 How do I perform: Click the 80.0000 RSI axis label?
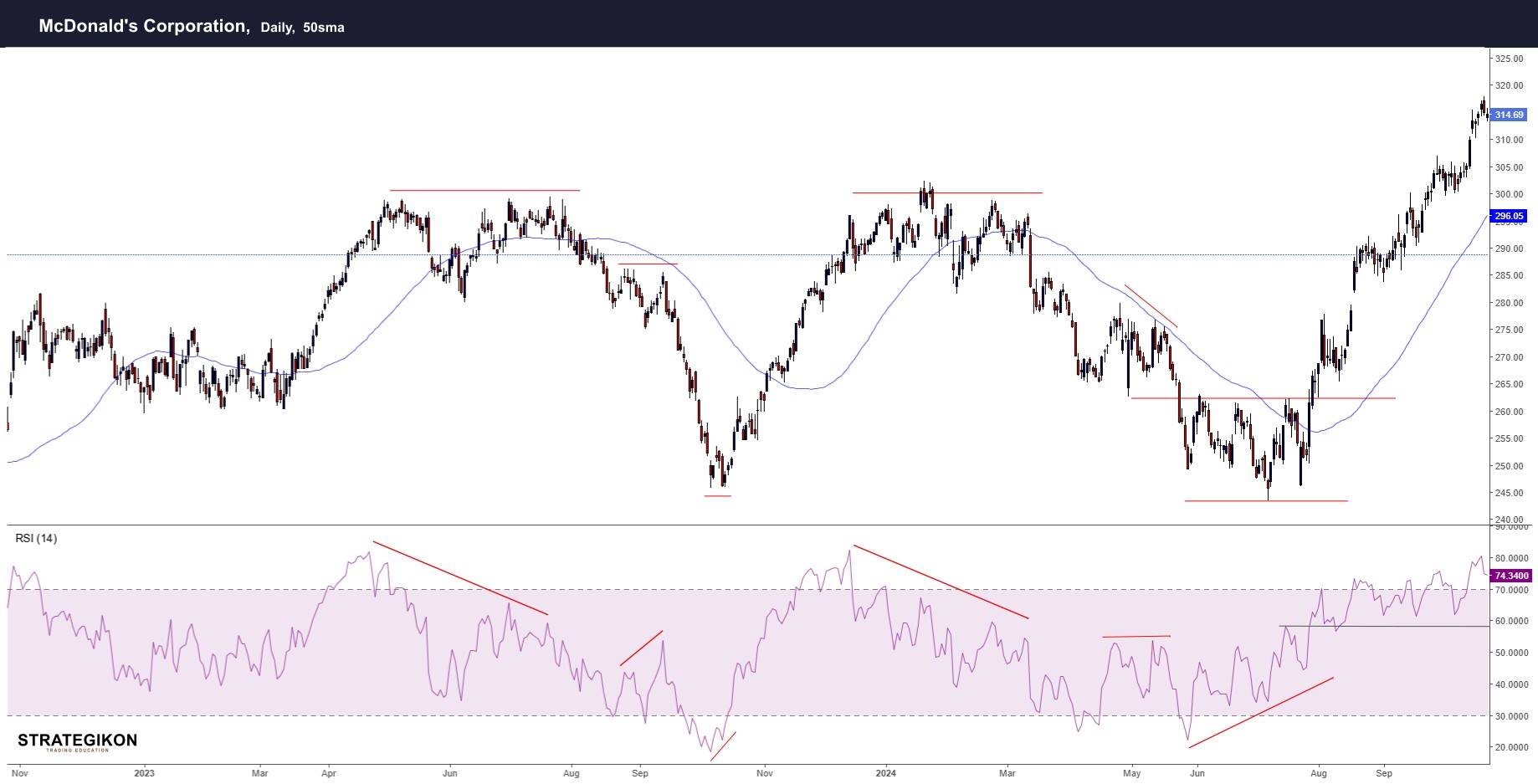click(1512, 558)
